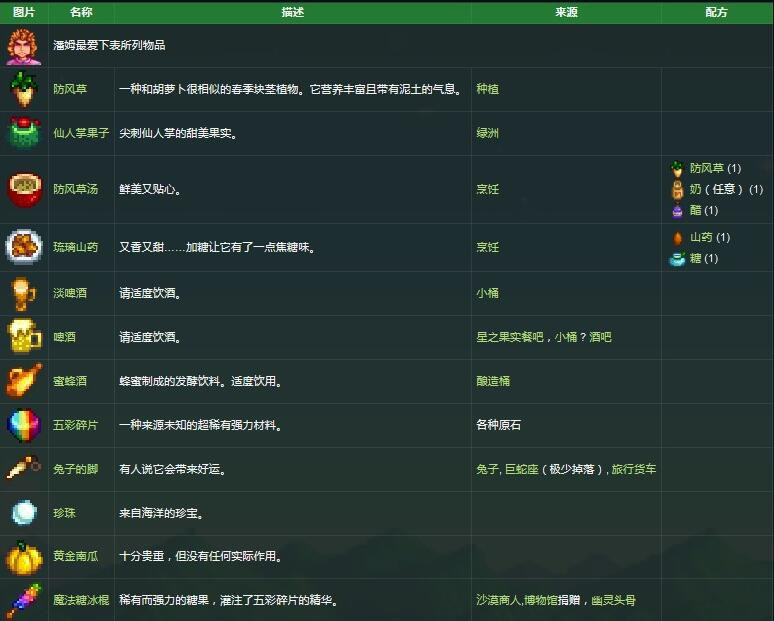Viewport: 774px width, 621px height.
Task: Click the pale ale glass icon
Action: (24, 293)
